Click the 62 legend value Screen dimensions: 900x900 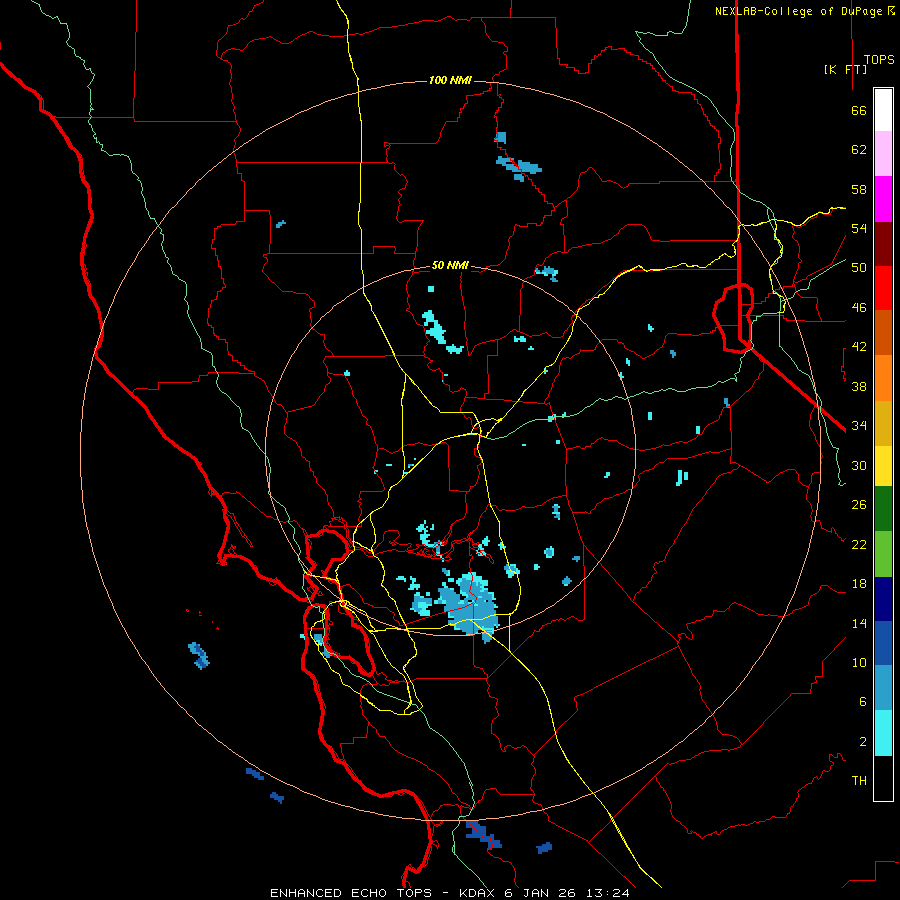tap(859, 150)
